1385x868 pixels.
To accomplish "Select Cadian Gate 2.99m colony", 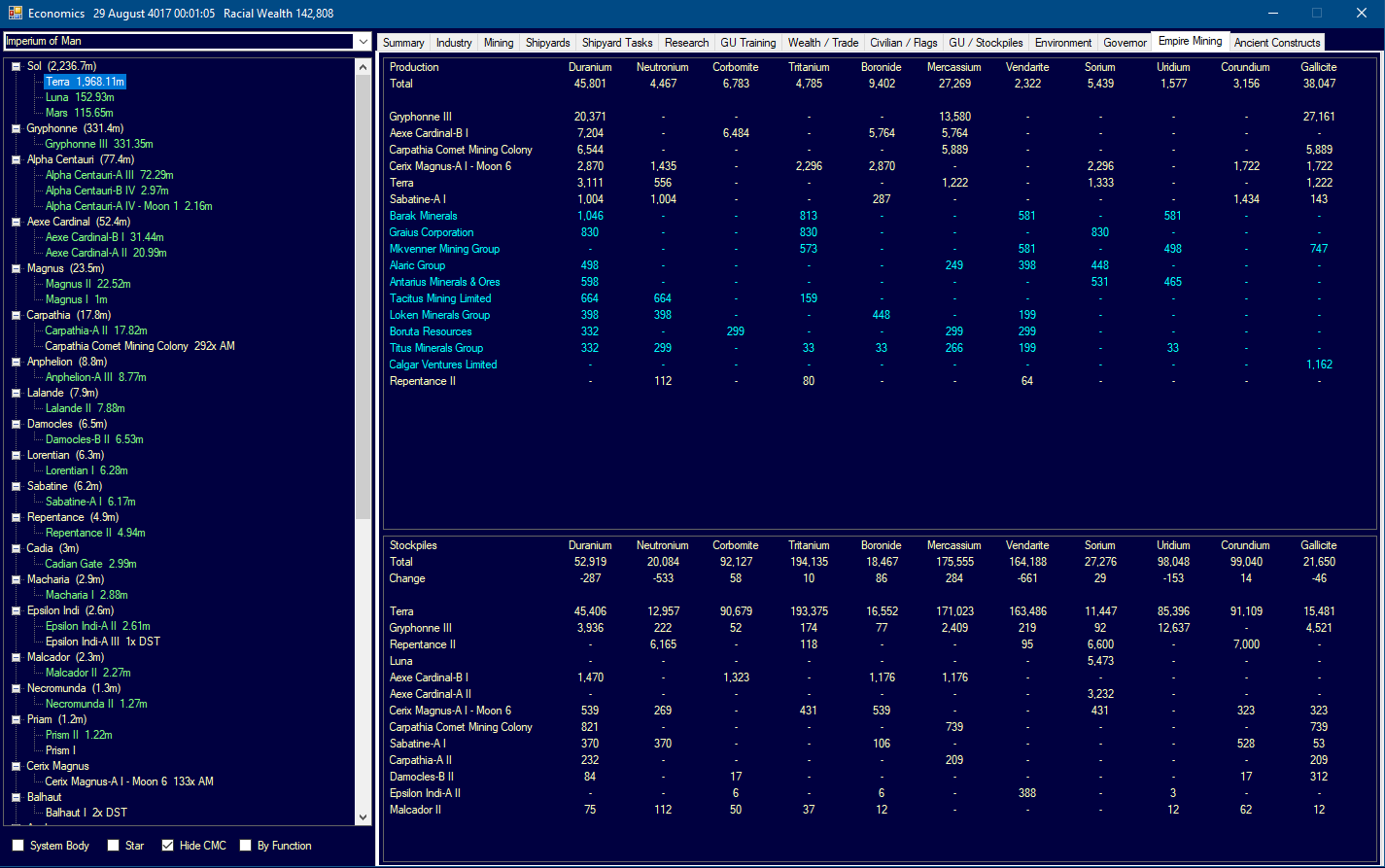I will 90,564.
